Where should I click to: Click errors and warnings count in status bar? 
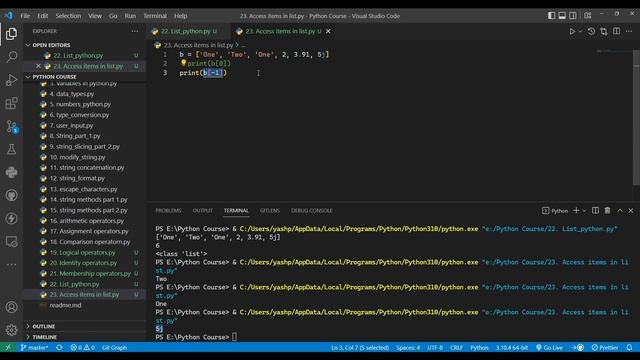tap(82, 347)
